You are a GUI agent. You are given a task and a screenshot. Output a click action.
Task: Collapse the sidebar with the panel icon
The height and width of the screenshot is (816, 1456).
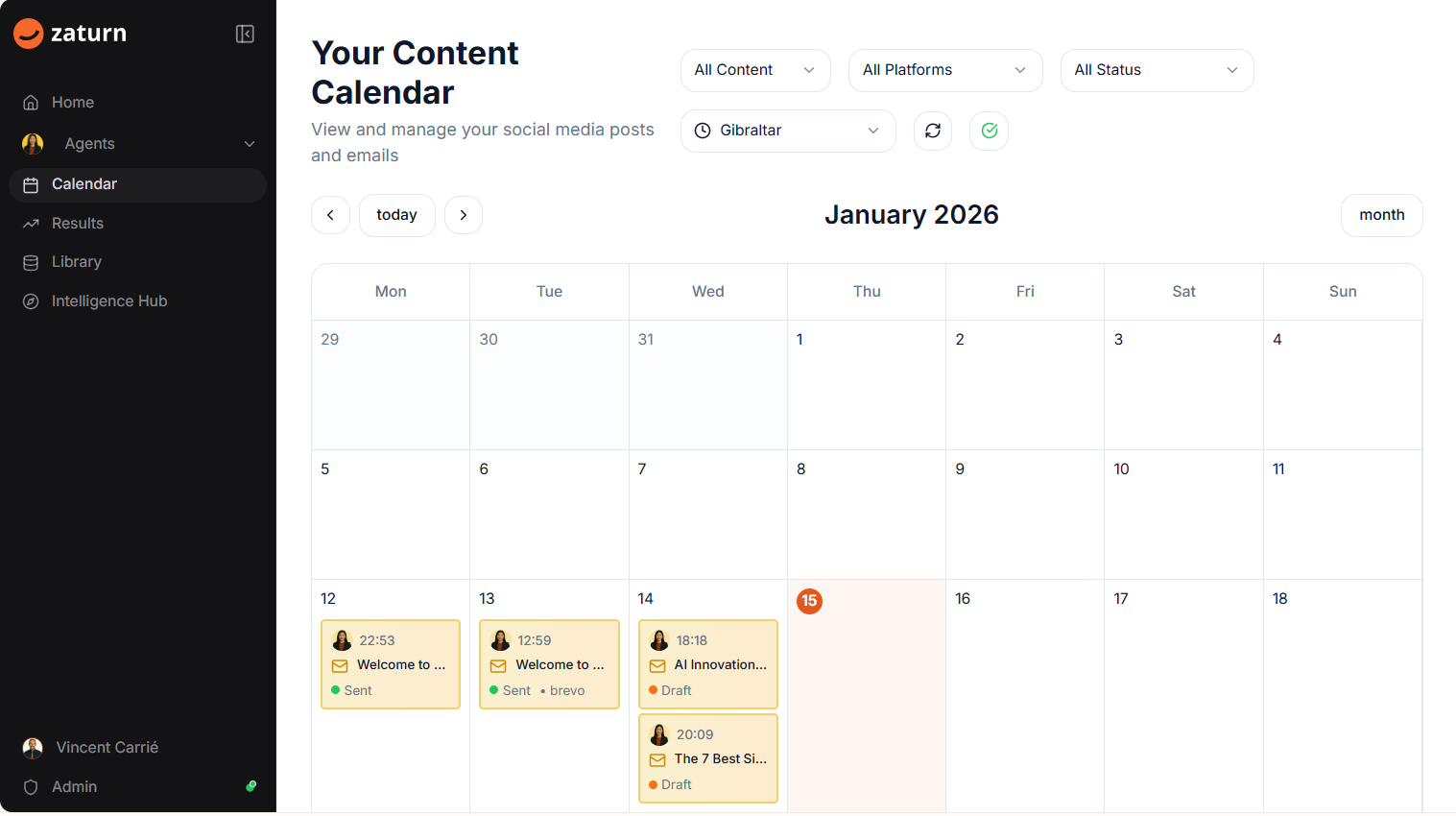[x=245, y=34]
